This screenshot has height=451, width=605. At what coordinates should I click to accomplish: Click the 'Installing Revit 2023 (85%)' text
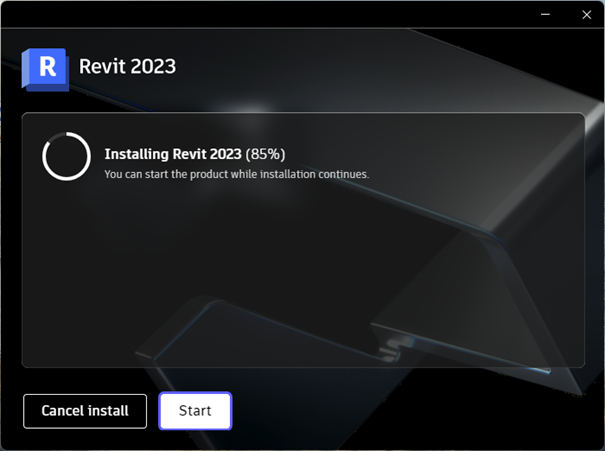(195, 154)
